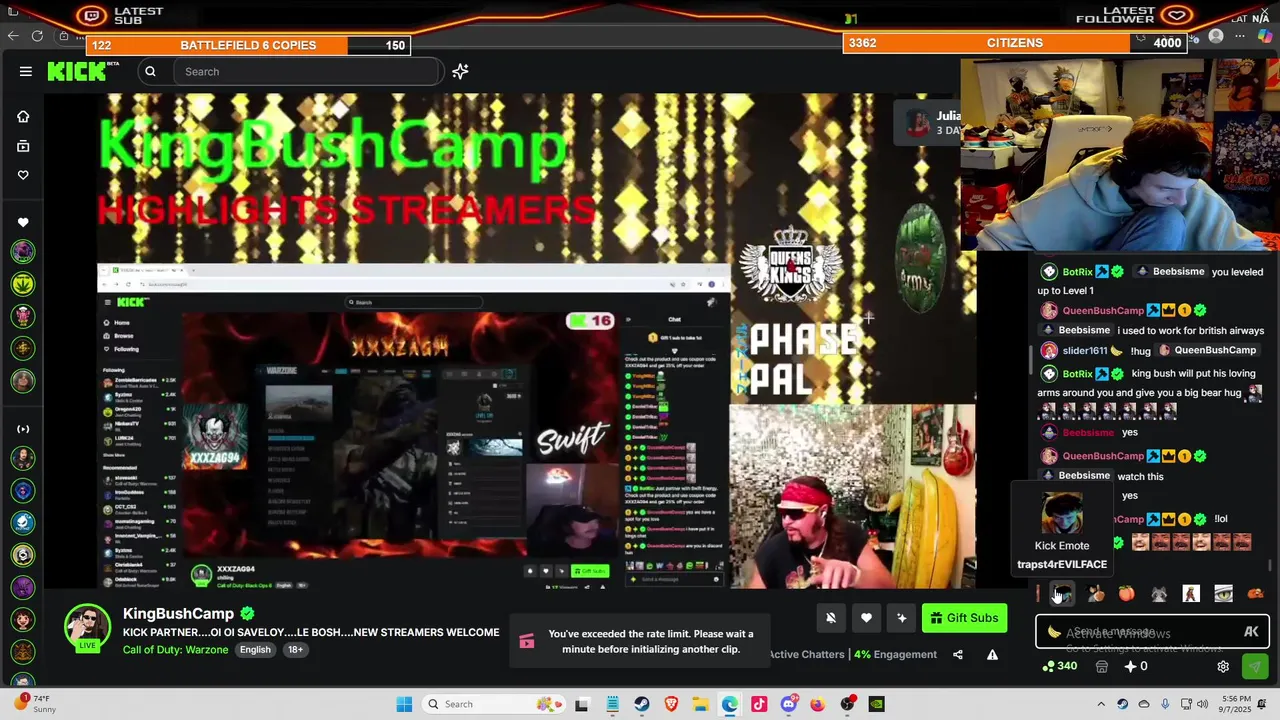
Task: Click the sparkle icon next to search bar
Action: click(460, 71)
